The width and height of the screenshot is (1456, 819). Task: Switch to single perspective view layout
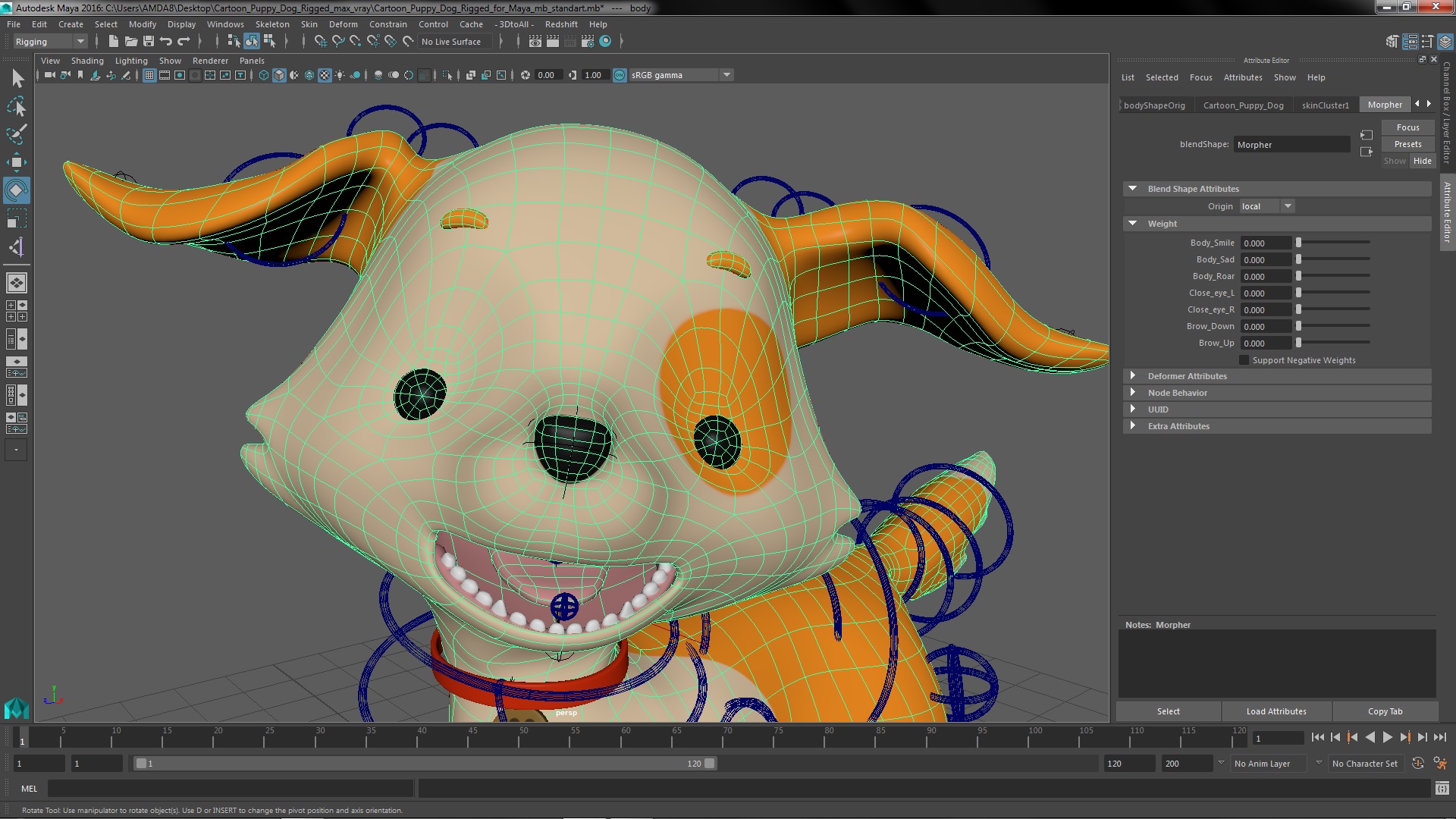(x=17, y=283)
